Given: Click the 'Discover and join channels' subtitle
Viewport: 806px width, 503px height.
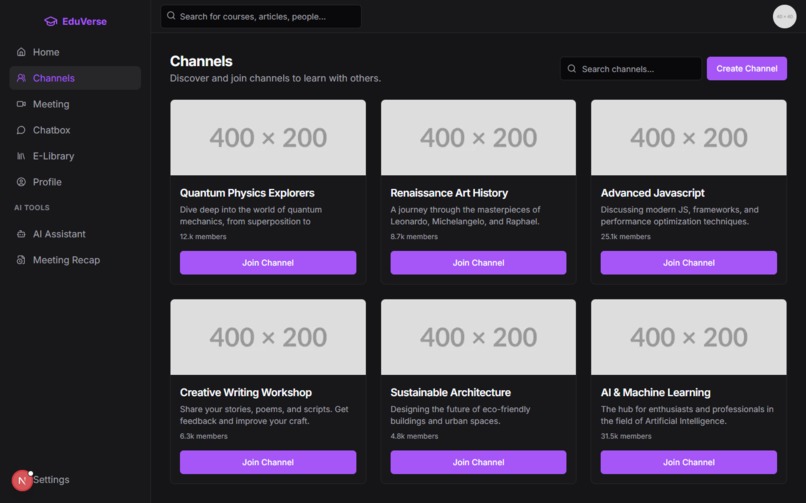Looking at the screenshot, I should pos(275,78).
